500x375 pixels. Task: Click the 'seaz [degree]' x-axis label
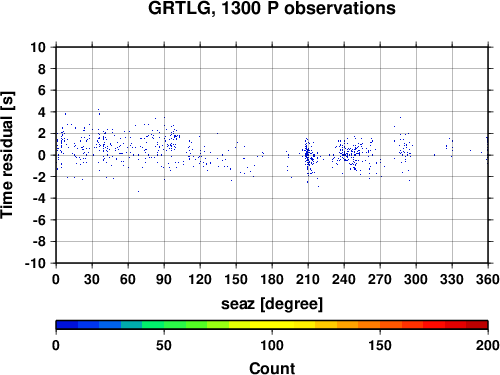272,304
